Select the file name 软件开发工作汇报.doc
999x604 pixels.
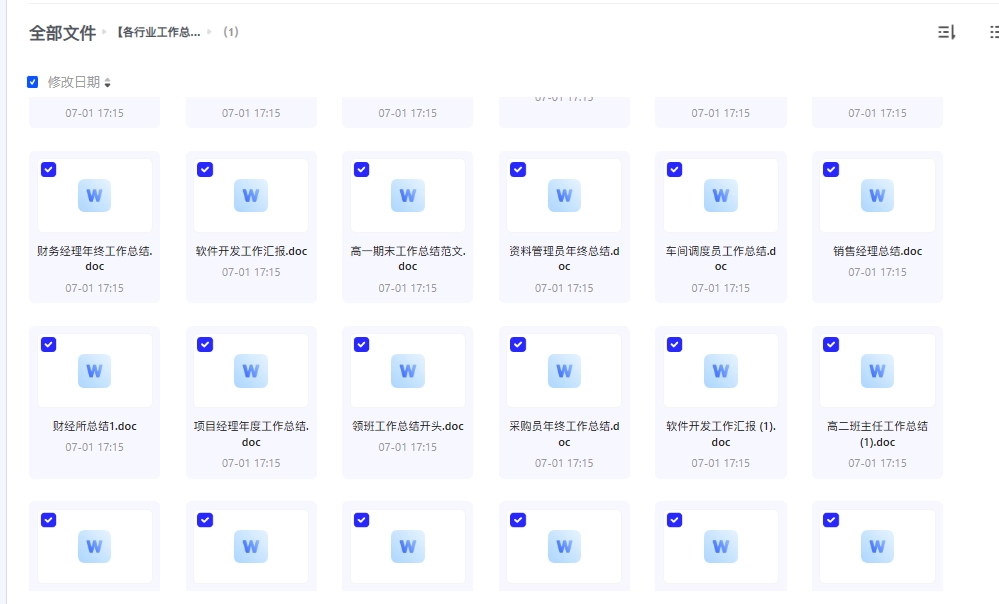pos(251,251)
